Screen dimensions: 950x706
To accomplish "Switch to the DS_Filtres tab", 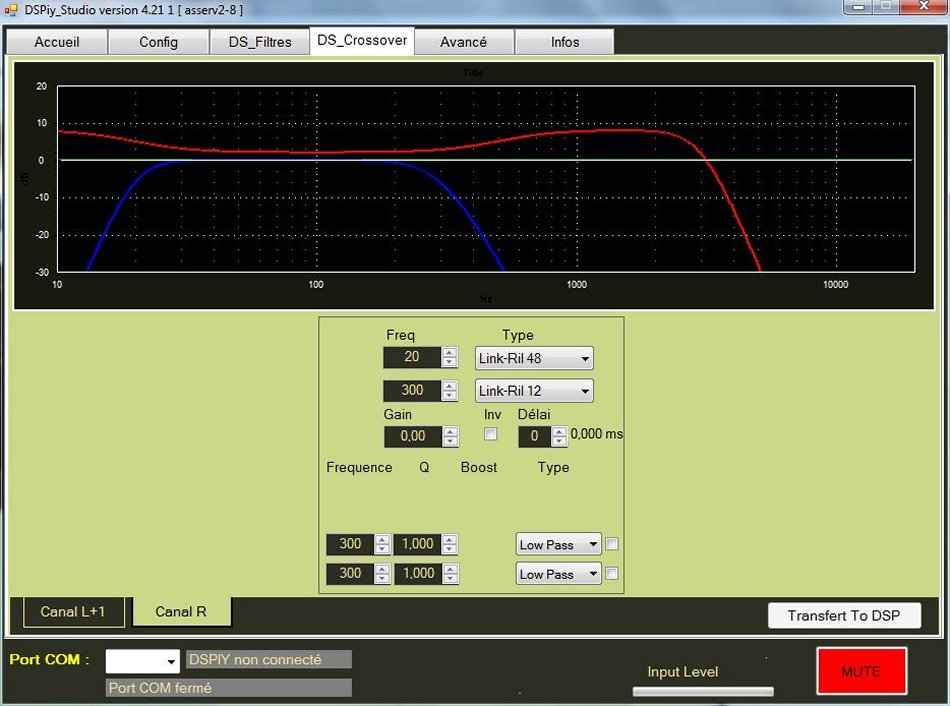I will tap(260, 42).
